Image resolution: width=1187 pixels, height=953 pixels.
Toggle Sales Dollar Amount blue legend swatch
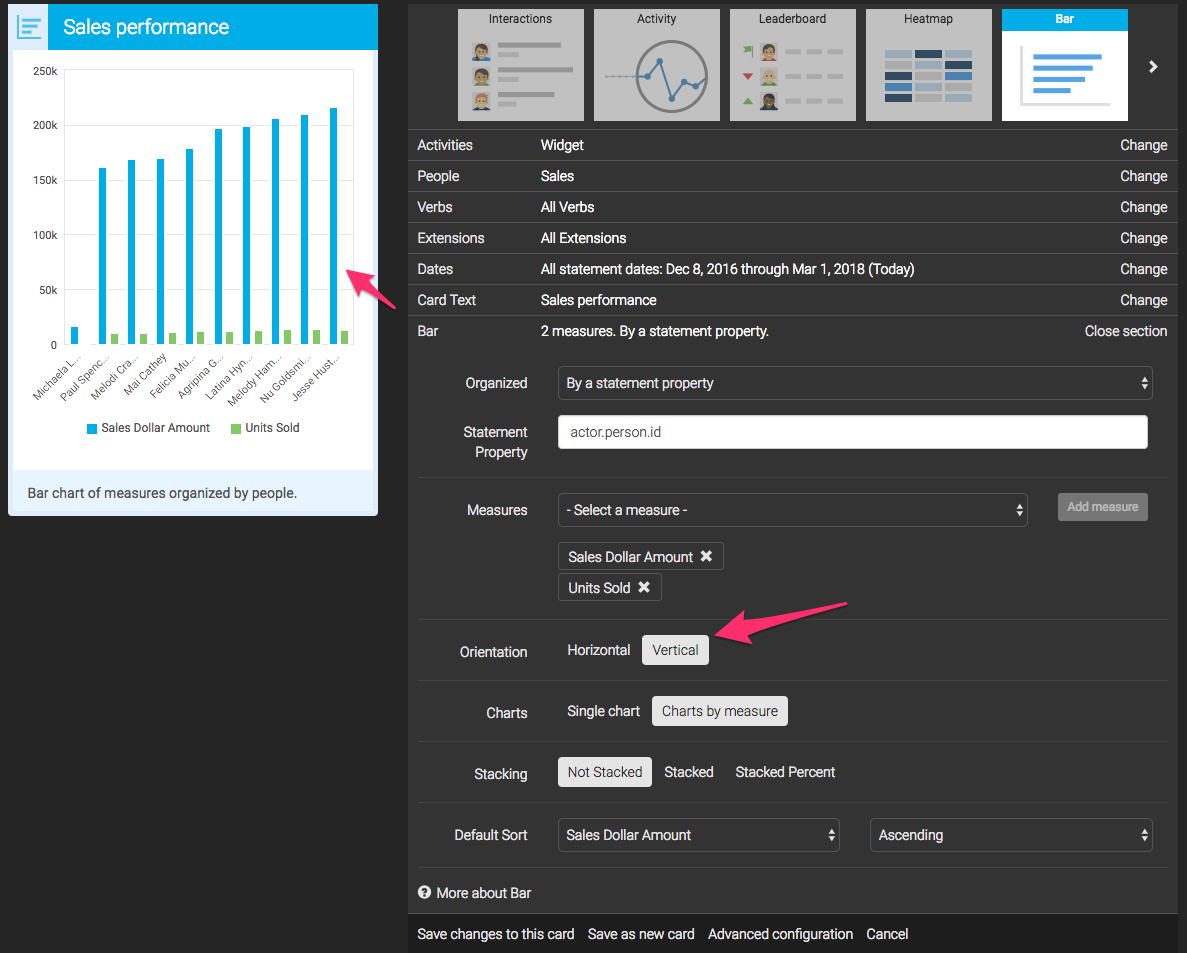[x=92, y=428]
